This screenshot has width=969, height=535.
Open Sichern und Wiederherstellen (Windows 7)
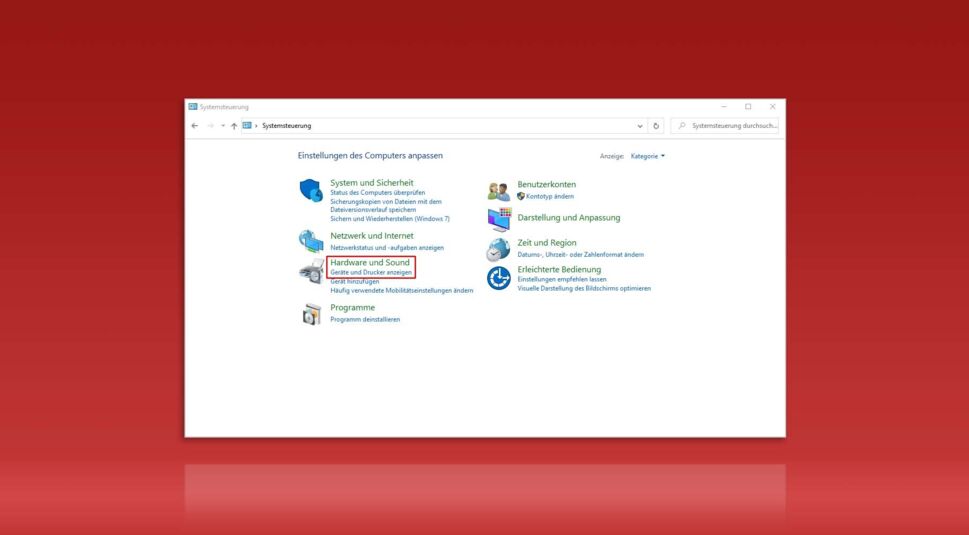point(390,219)
